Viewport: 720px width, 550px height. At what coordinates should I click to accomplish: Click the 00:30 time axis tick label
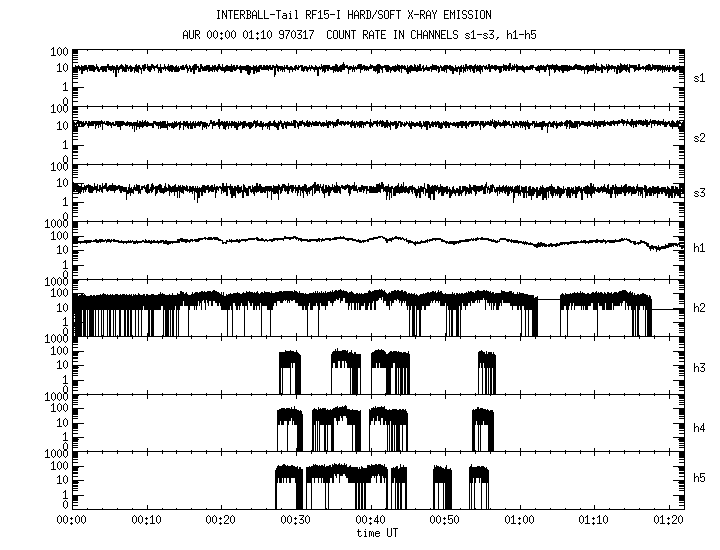pos(296,521)
